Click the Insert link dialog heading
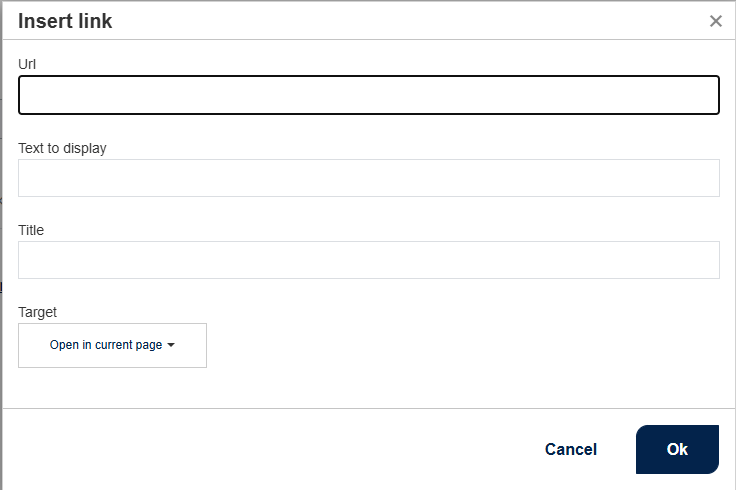 (x=65, y=21)
